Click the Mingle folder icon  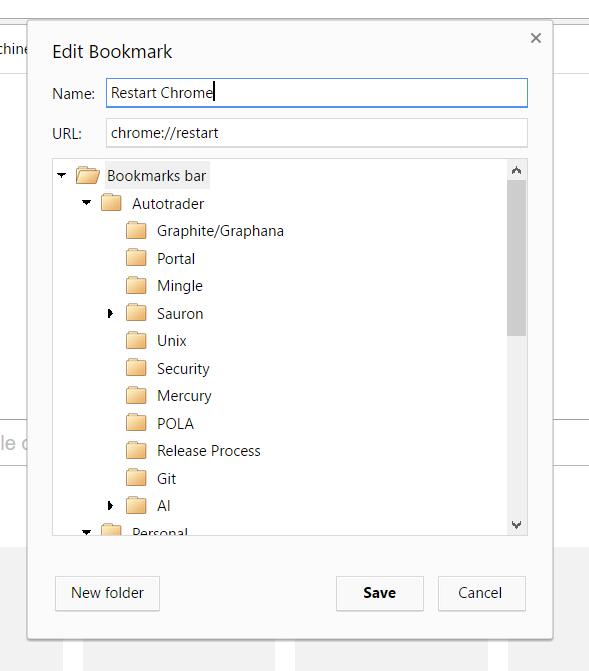(x=137, y=285)
